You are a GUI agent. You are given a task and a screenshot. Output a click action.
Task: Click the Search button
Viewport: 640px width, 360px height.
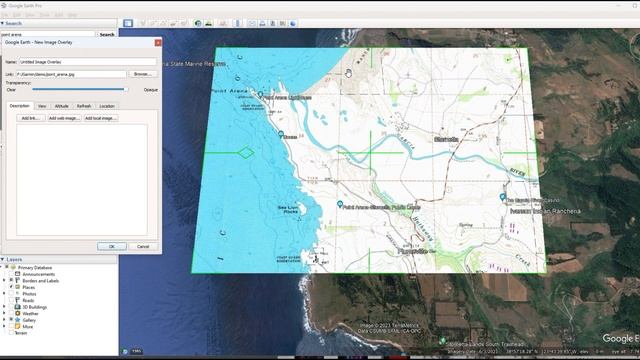pyautogui.click(x=107, y=35)
